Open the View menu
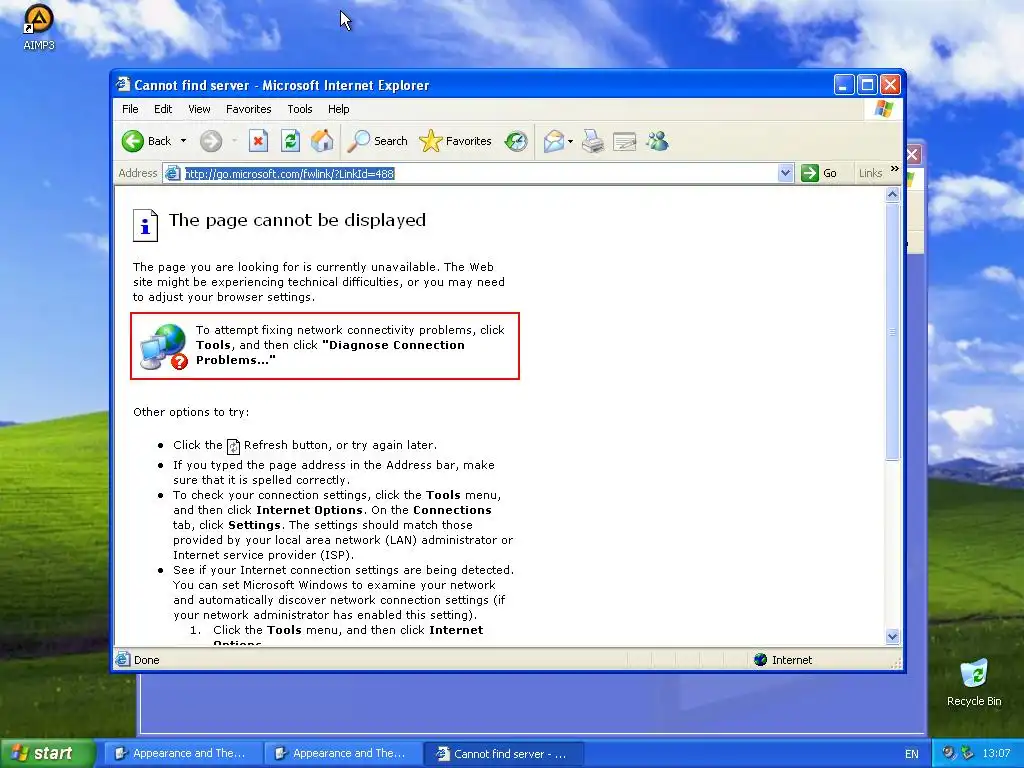The width and height of the screenshot is (1024, 768). pyautogui.click(x=199, y=109)
